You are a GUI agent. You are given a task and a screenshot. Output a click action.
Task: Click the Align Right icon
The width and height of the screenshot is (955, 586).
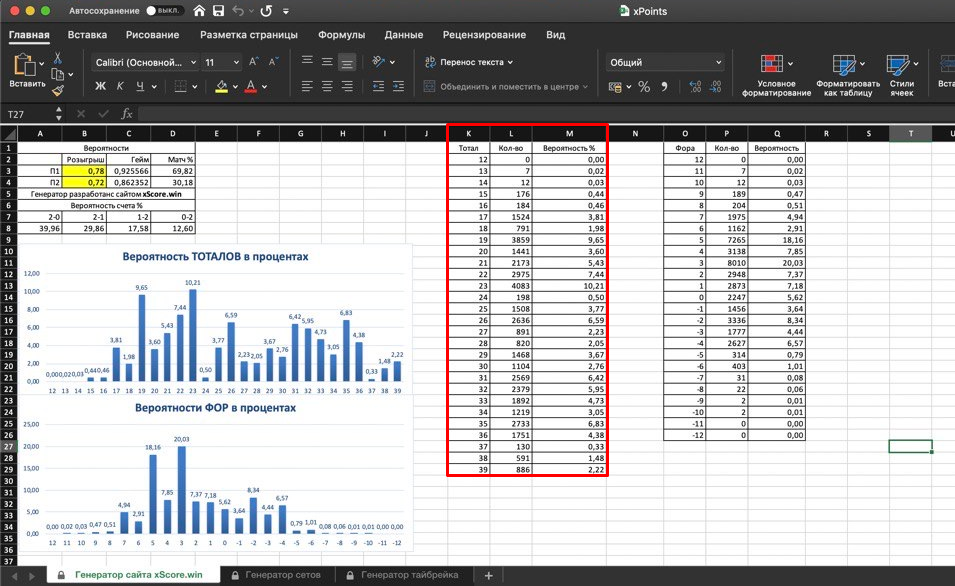coord(347,86)
